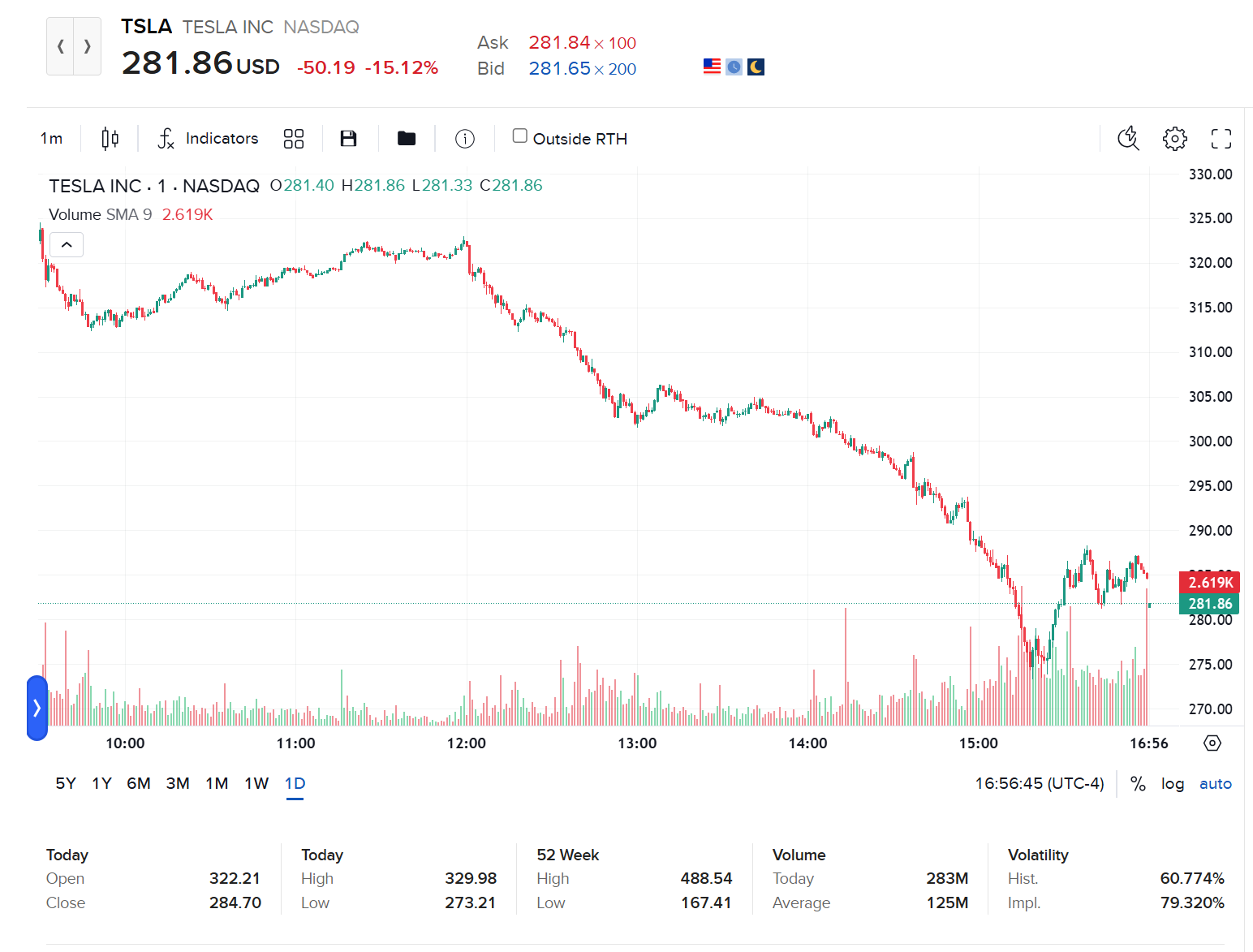
Task: Save the chart layout
Action: tap(348, 139)
